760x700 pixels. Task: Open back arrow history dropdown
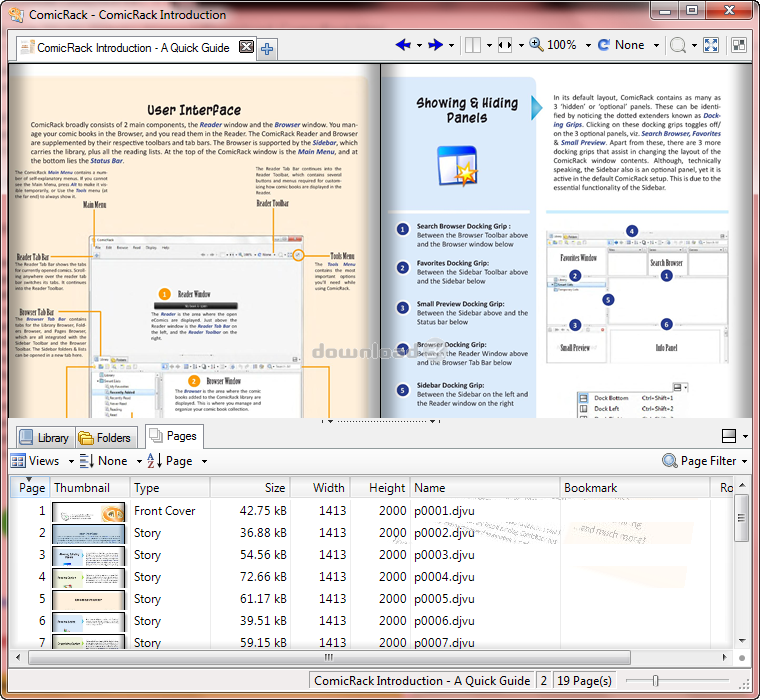(419, 46)
